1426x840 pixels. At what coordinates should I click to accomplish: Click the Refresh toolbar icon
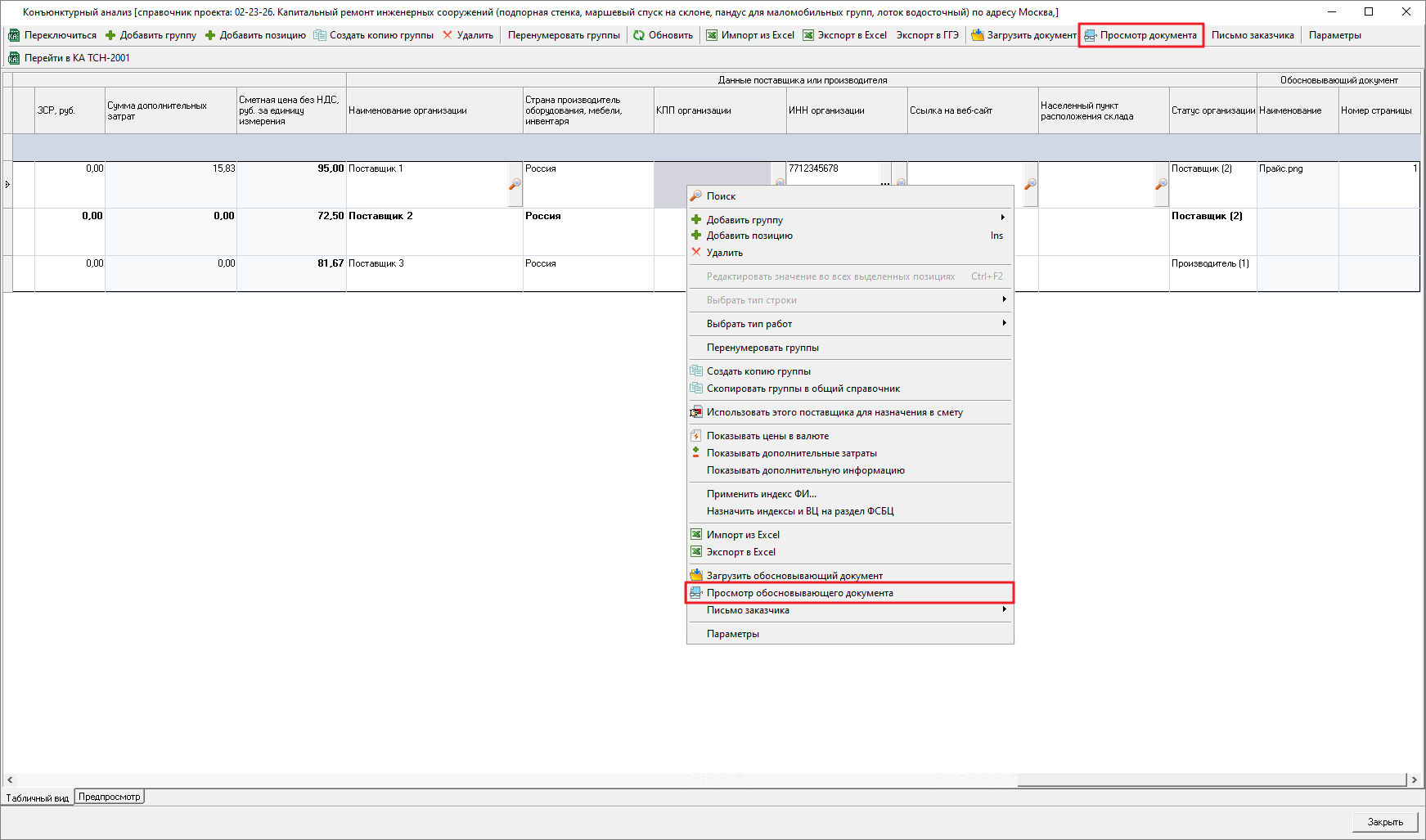click(x=639, y=35)
